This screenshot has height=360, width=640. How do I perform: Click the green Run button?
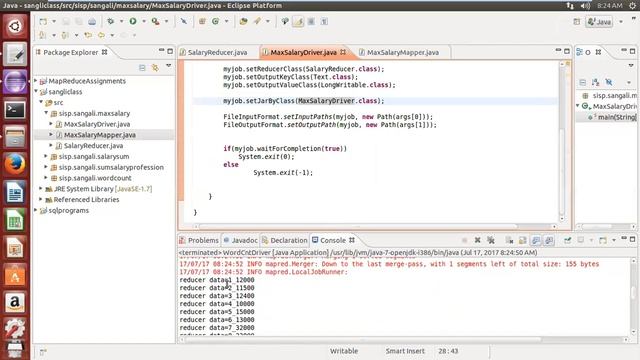pyautogui.click(x=133, y=21)
